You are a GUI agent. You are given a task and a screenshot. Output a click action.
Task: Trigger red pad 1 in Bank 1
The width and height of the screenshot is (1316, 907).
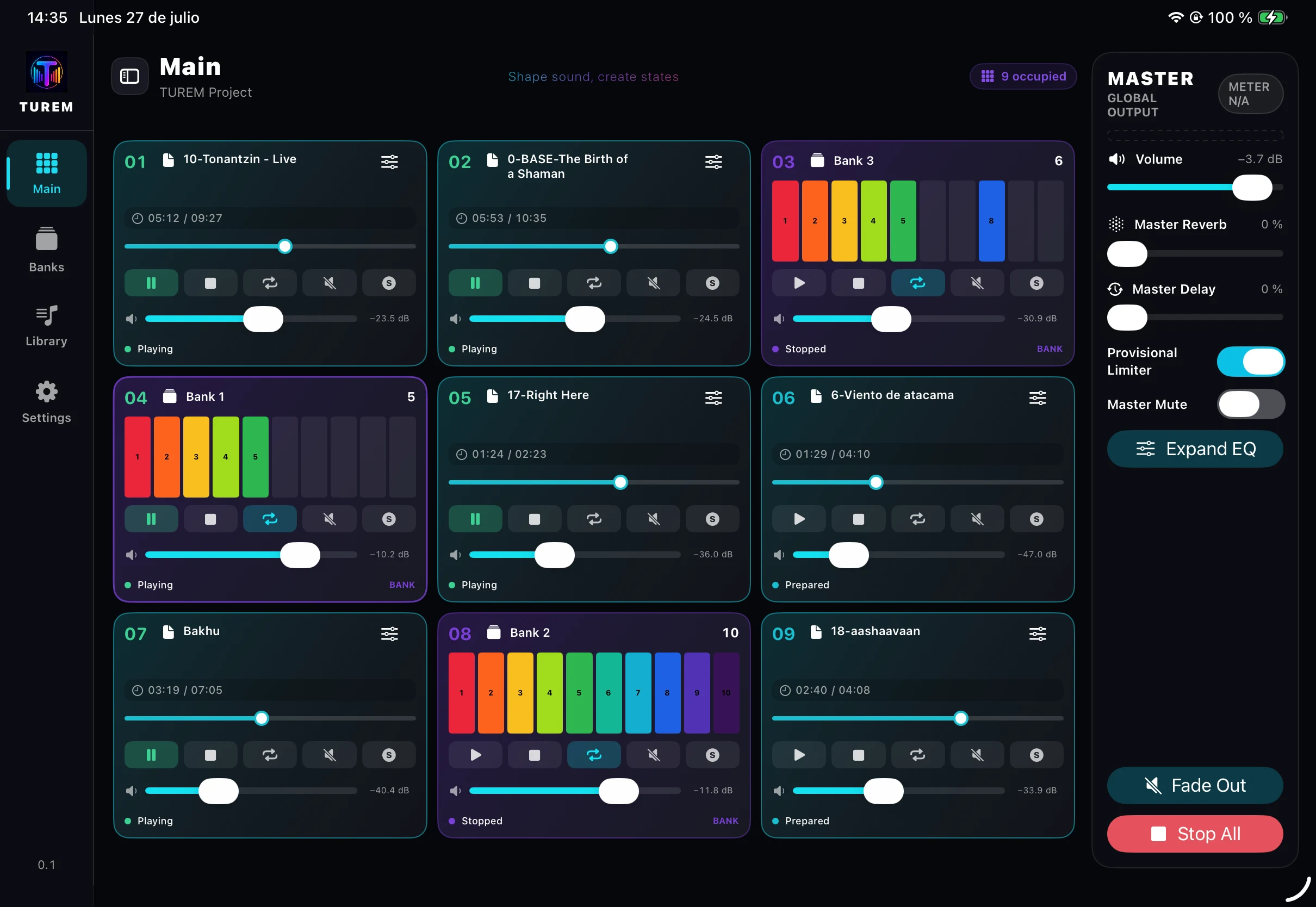click(x=138, y=457)
